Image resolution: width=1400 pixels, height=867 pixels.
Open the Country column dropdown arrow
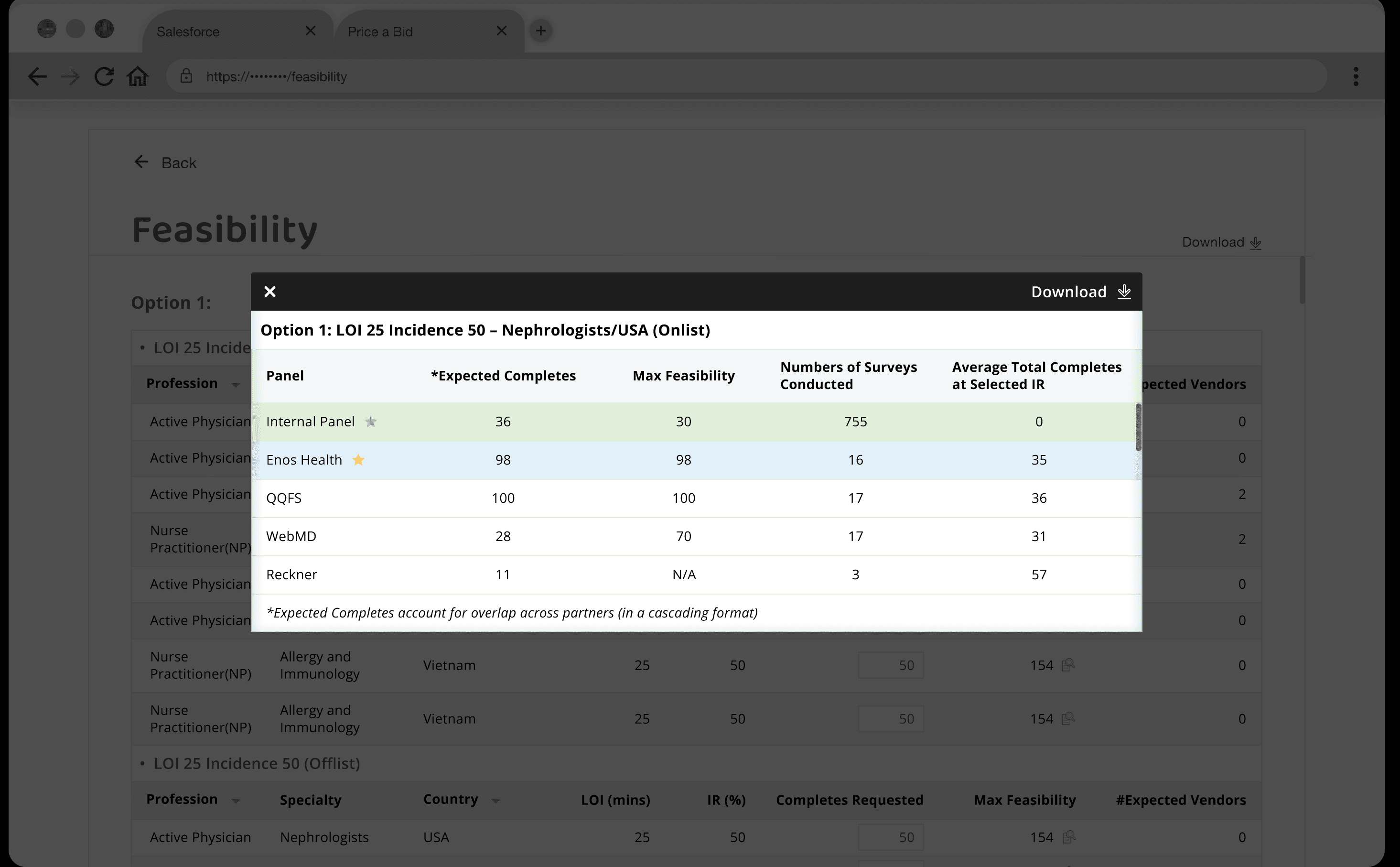495,801
